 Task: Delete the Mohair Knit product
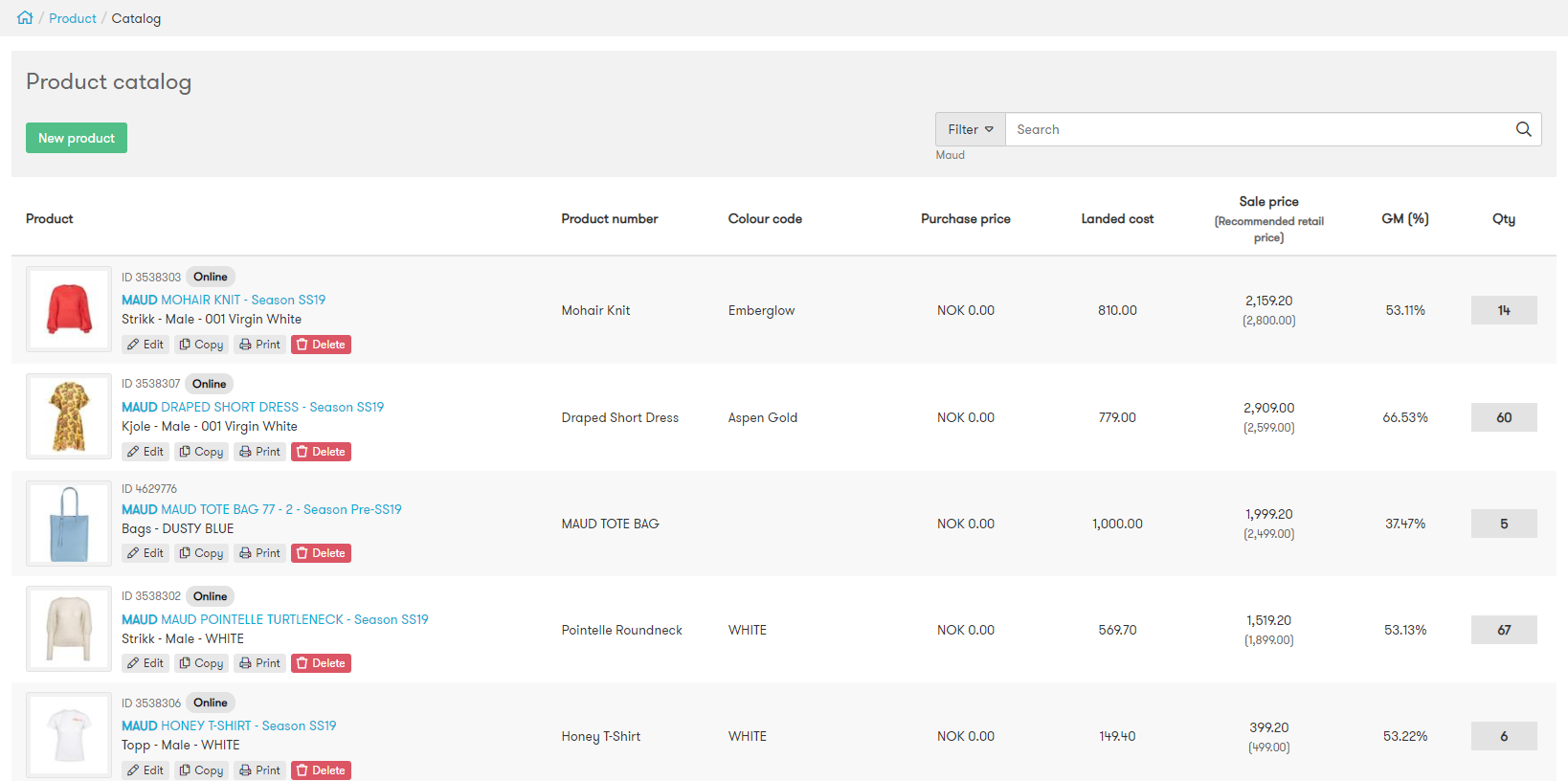pos(321,345)
